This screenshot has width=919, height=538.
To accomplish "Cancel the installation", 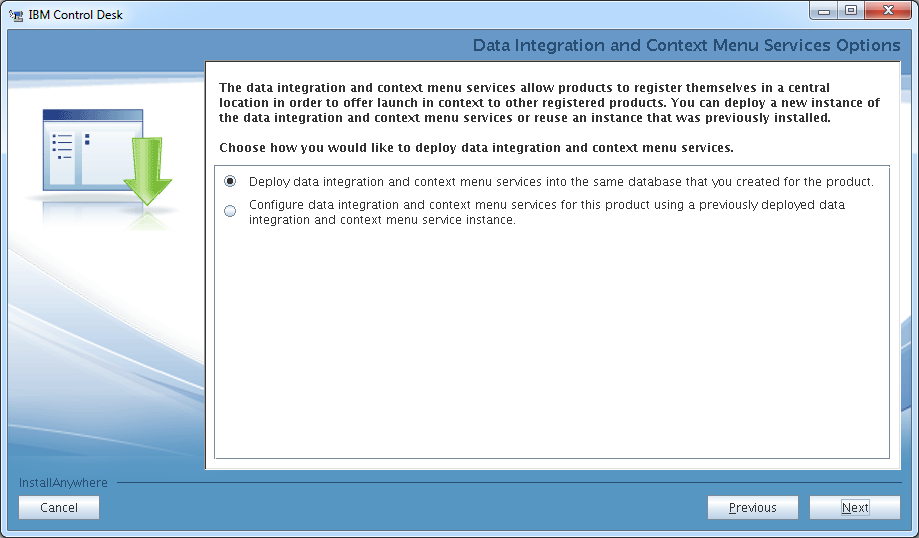I will coord(59,508).
